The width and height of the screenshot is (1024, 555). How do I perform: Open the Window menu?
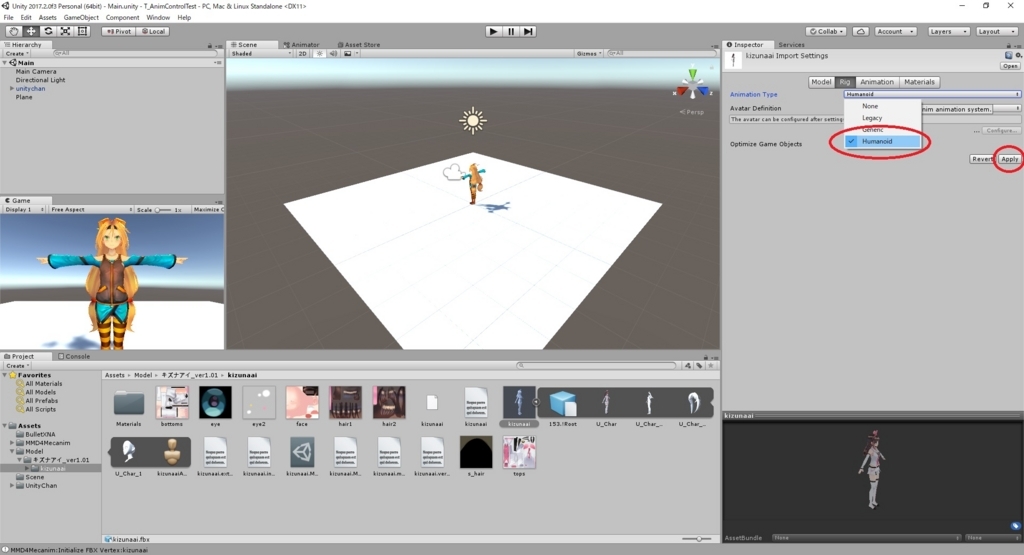[x=157, y=18]
